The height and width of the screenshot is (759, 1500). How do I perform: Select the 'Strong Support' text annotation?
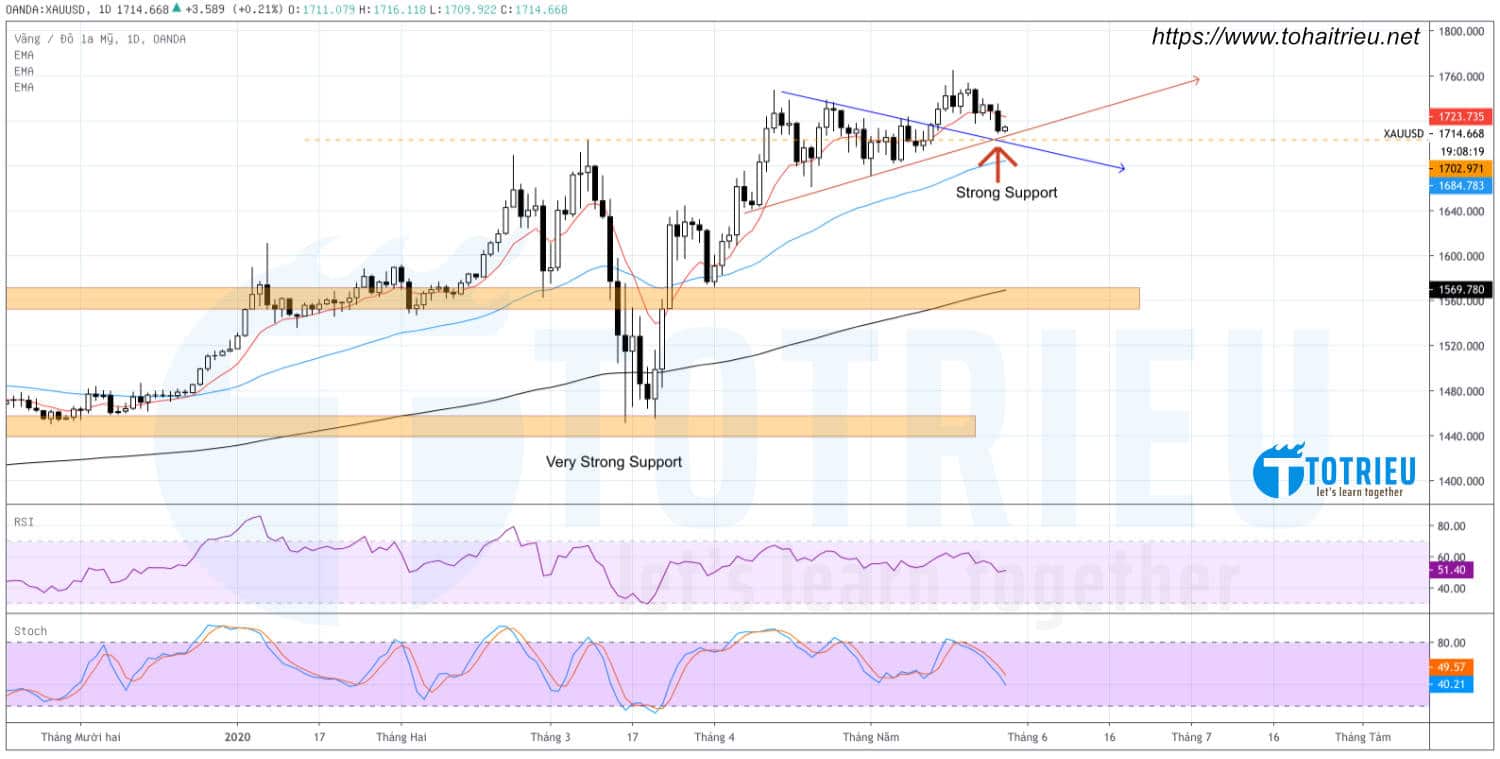[x=1006, y=192]
